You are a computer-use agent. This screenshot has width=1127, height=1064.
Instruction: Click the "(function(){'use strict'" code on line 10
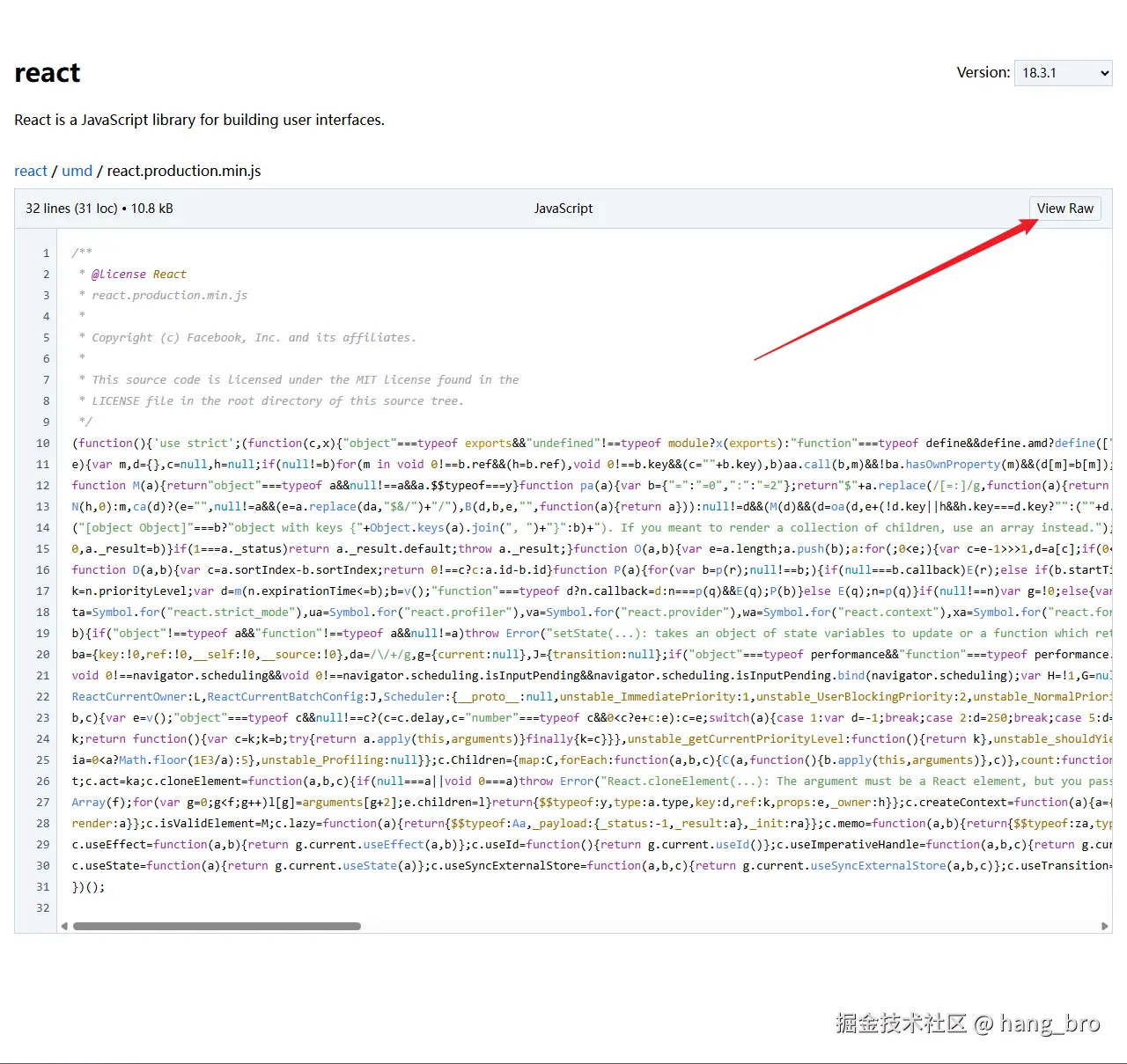(x=153, y=444)
